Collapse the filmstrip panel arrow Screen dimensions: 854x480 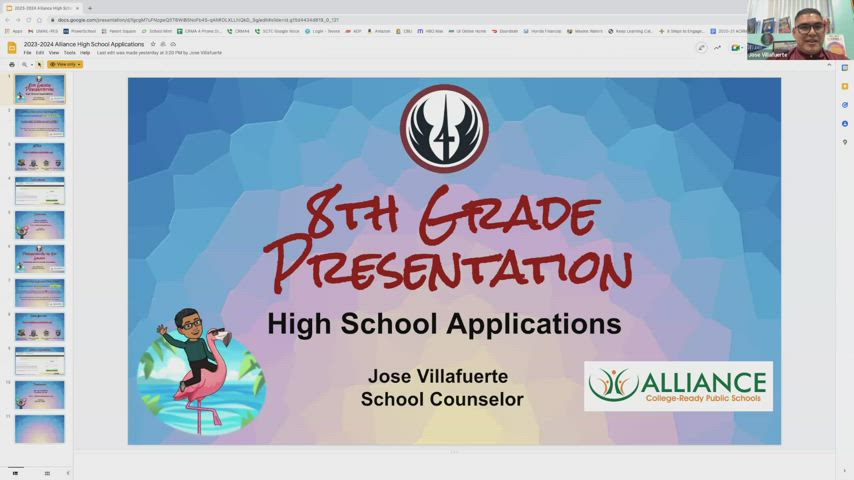68,473
